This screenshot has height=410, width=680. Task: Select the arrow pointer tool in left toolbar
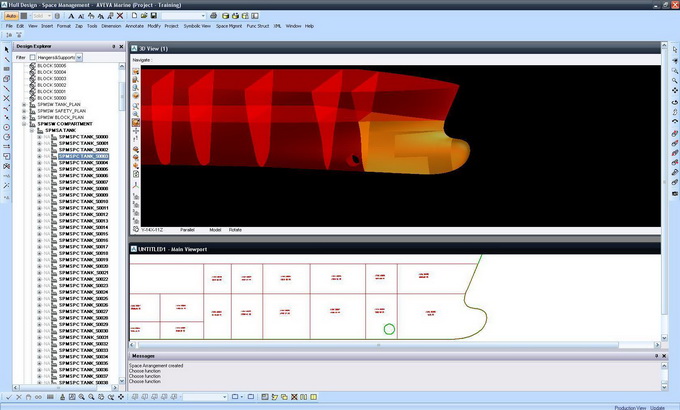point(7,48)
